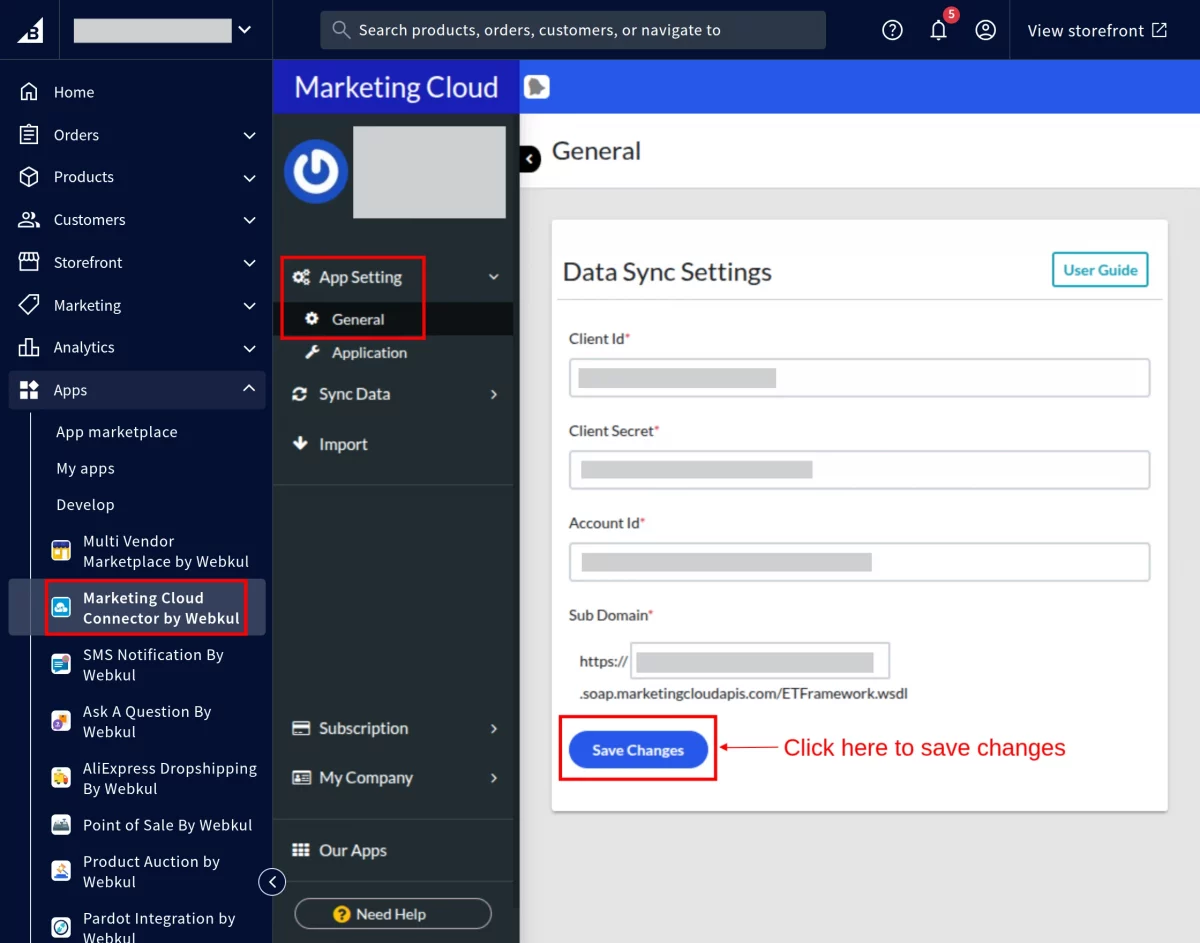This screenshot has height=943, width=1200.
Task: Click the Customers people icon
Action: pos(29,220)
